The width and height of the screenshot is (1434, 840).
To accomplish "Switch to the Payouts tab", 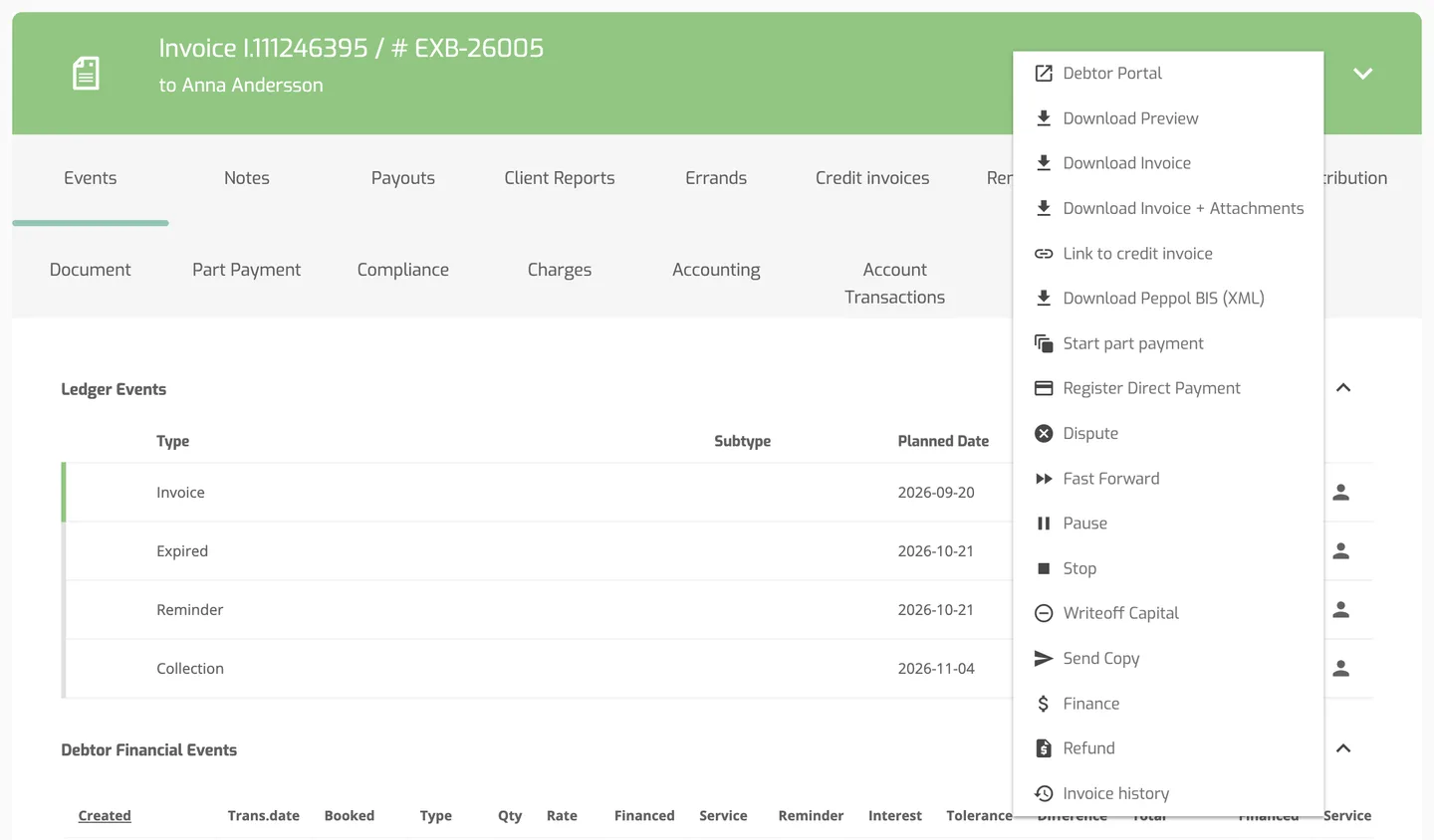I will pos(403,178).
